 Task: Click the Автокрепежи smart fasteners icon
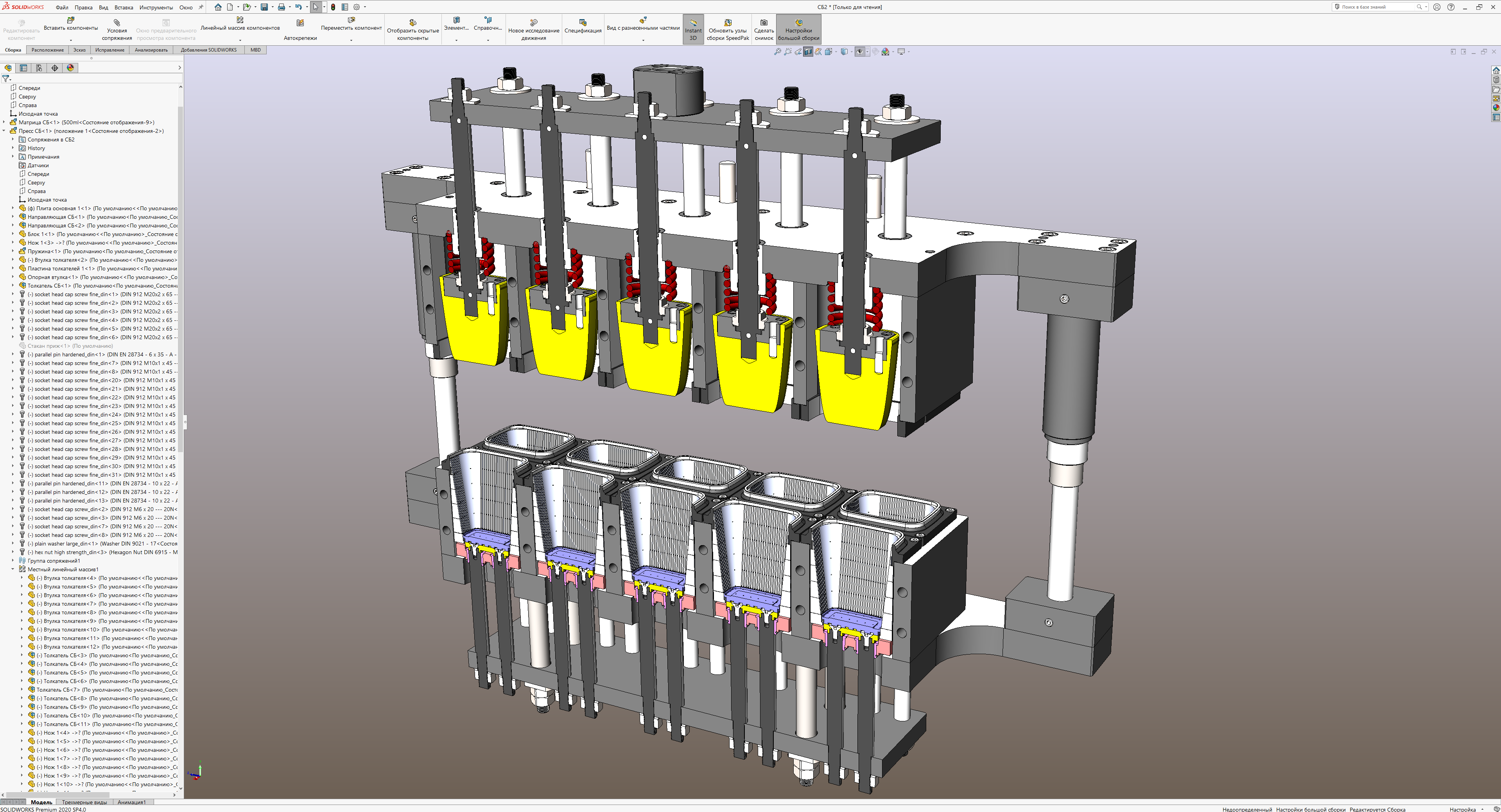[300, 23]
